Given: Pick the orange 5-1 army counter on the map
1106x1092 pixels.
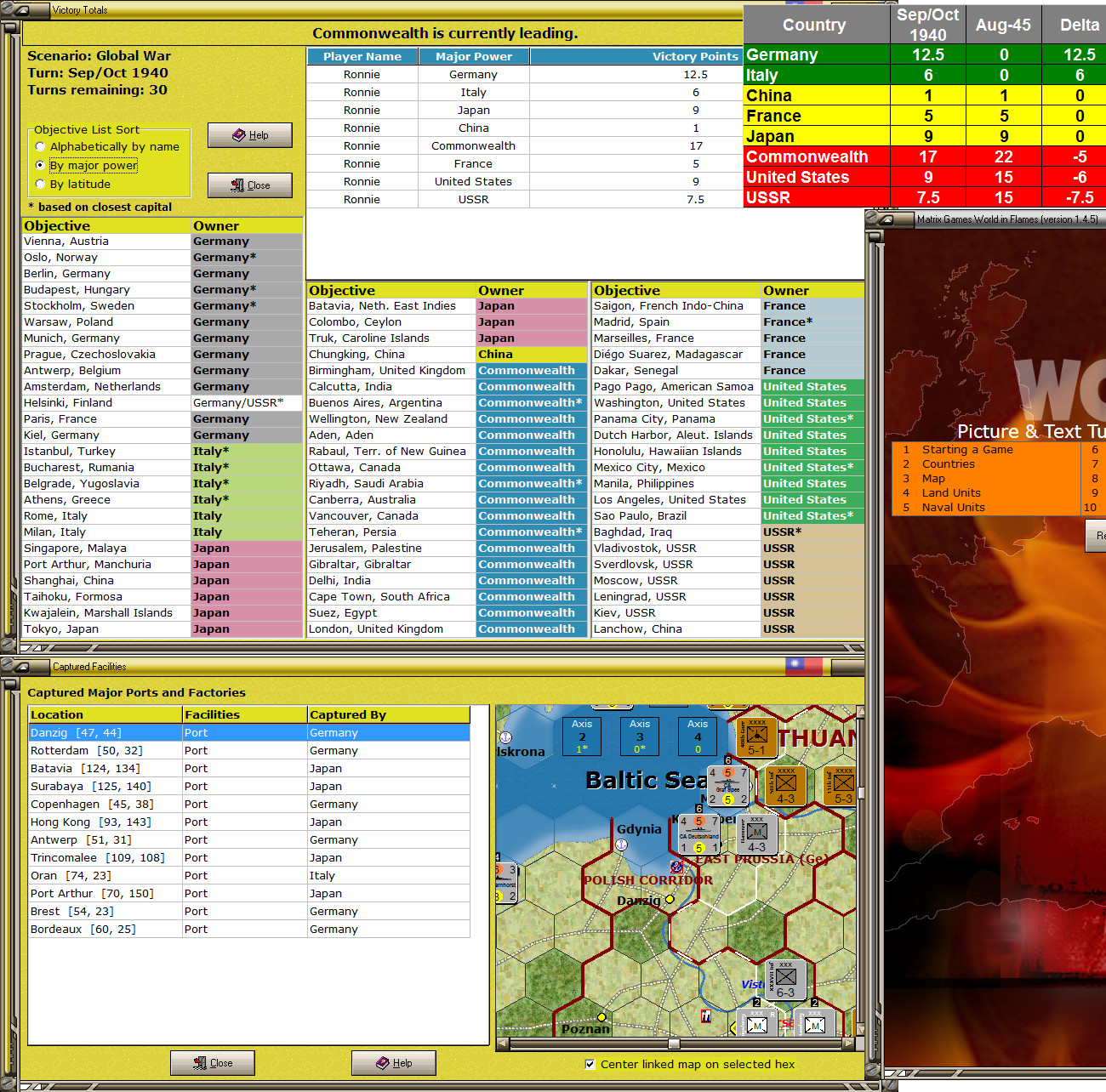Looking at the screenshot, I should [x=756, y=737].
